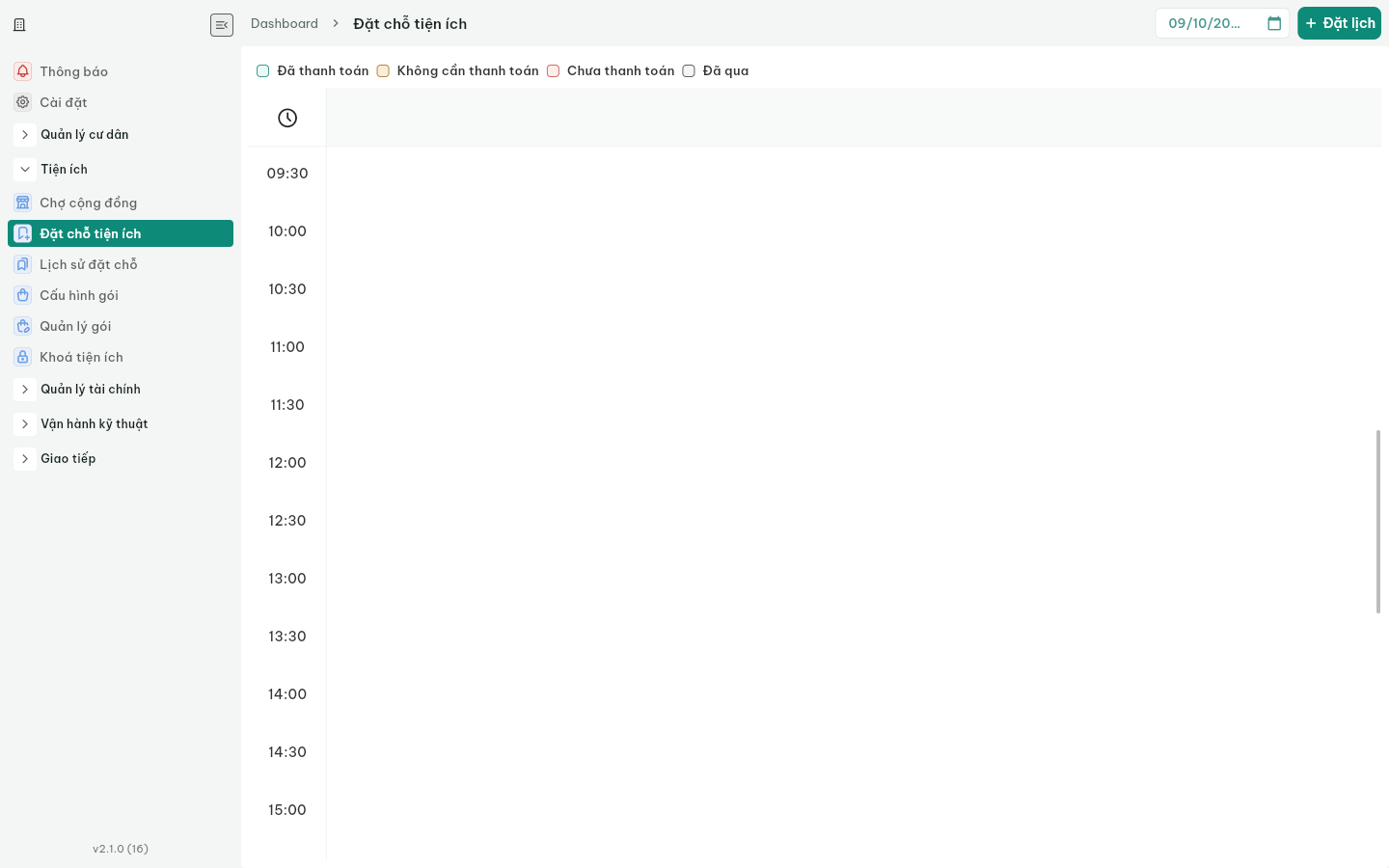Go to Chợ cộng đồng
Screen dimensions: 1389x868
tap(121, 203)
